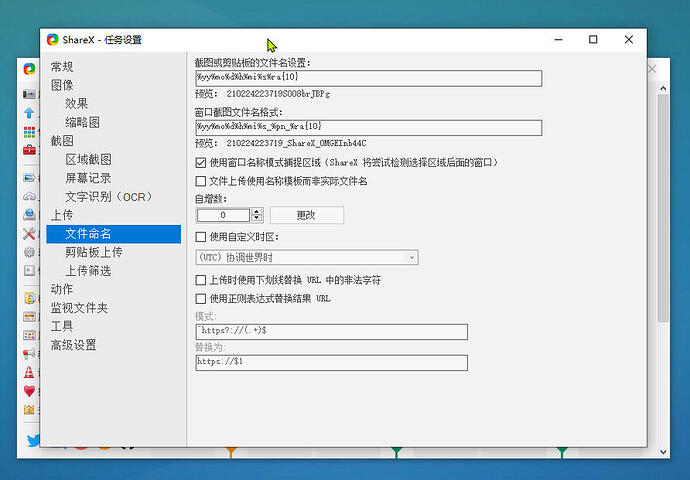The width and height of the screenshot is (690, 480).
Task: Open 剪贴板上传 settings page
Action: (x=94, y=252)
